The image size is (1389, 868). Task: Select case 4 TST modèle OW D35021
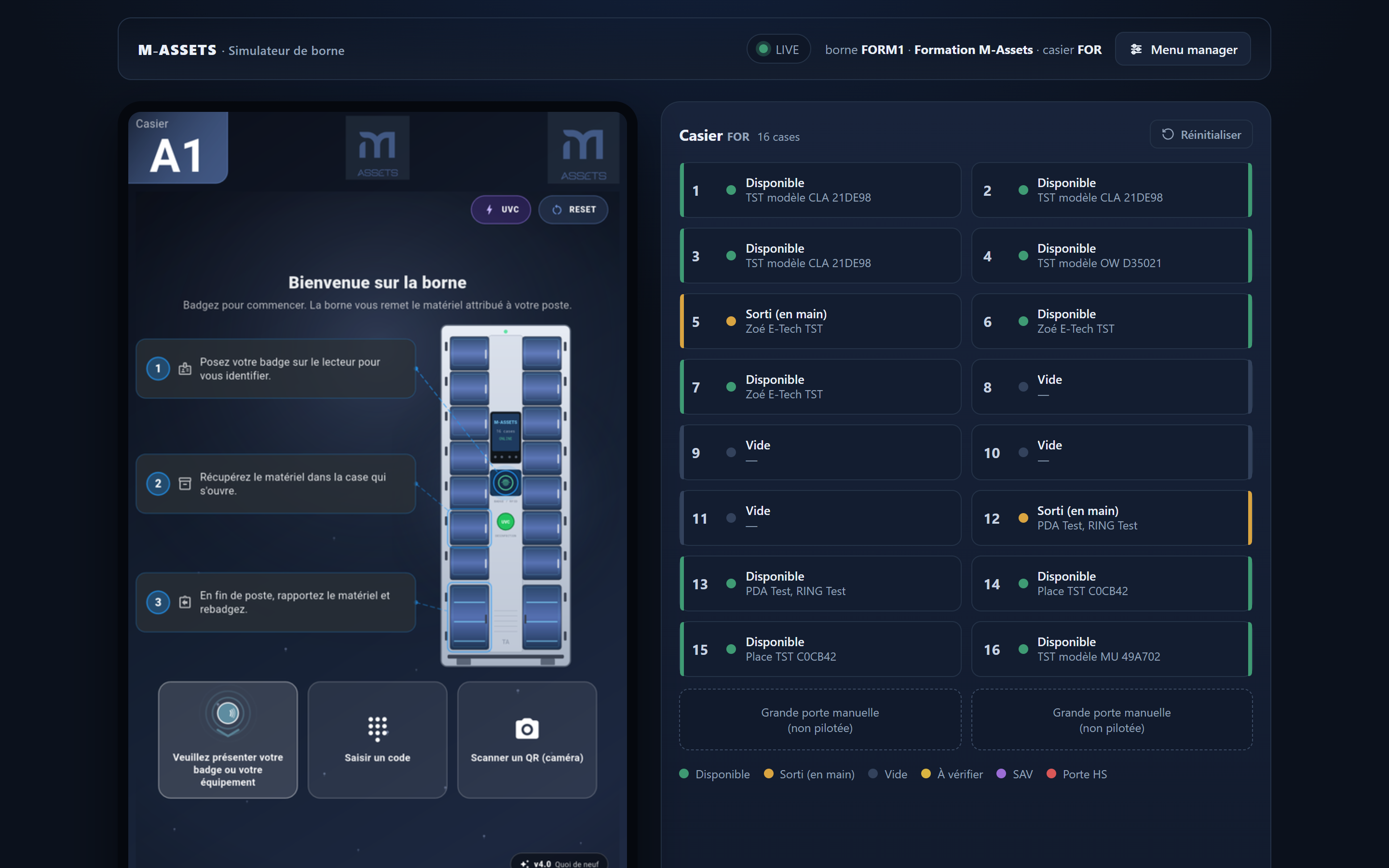1111,256
